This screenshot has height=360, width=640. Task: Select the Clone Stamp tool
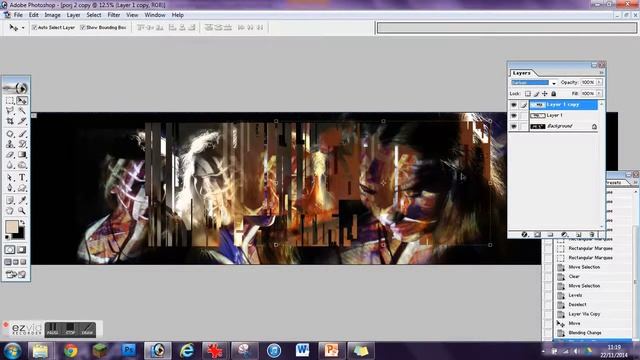(10, 144)
